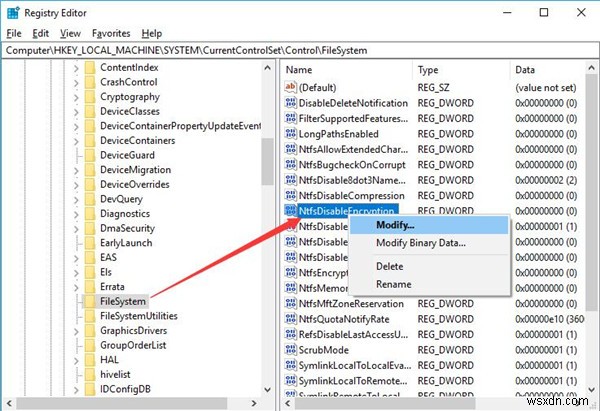This screenshot has width=600, height=411.
Task: Click the GraphicsDrivers folder icon
Action: (x=90, y=331)
